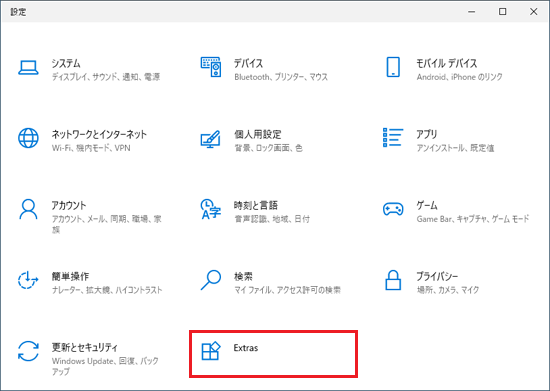This screenshot has width=550, height=391.
Task: Click the 更新とセキュリティ sync arrows icon
Action: tap(28, 351)
